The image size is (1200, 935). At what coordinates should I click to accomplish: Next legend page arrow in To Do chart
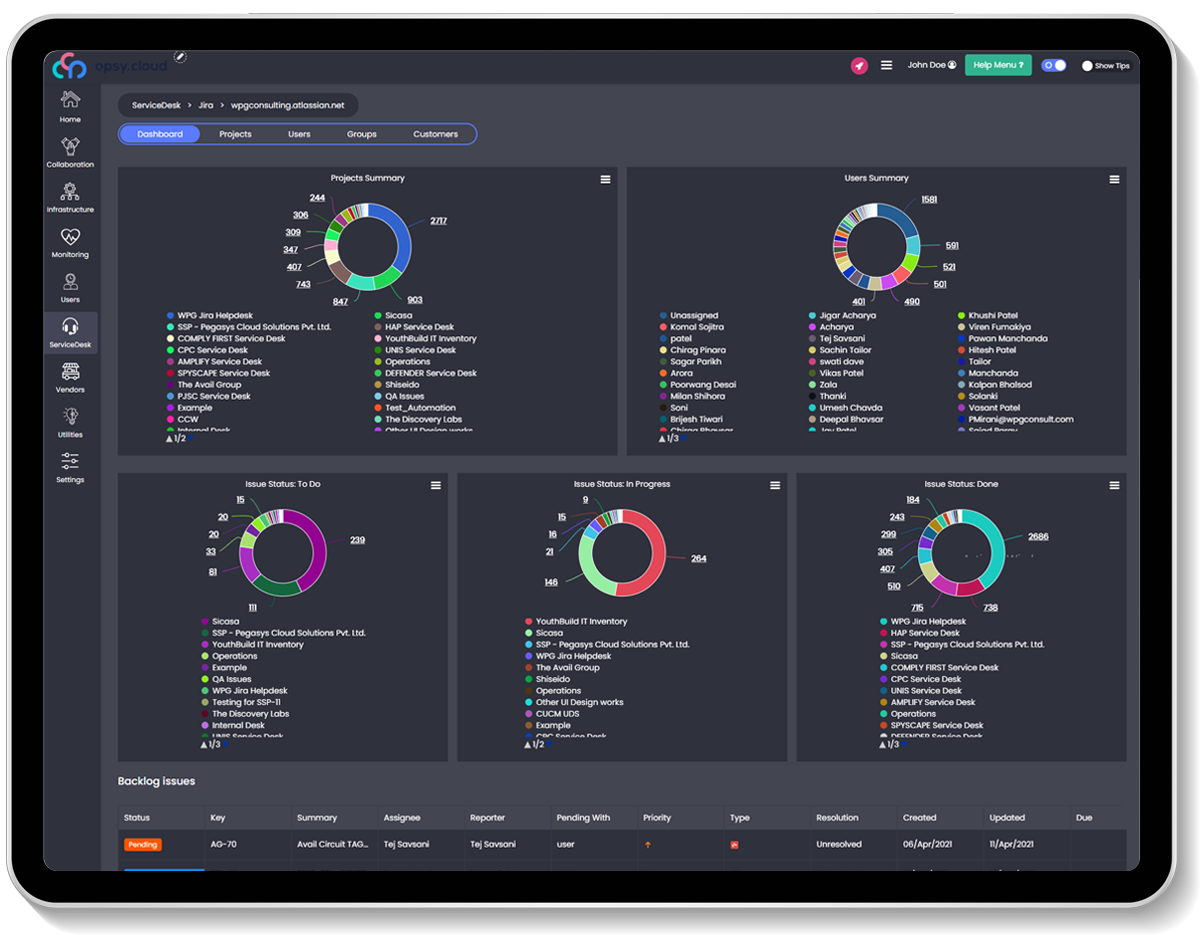pos(225,745)
